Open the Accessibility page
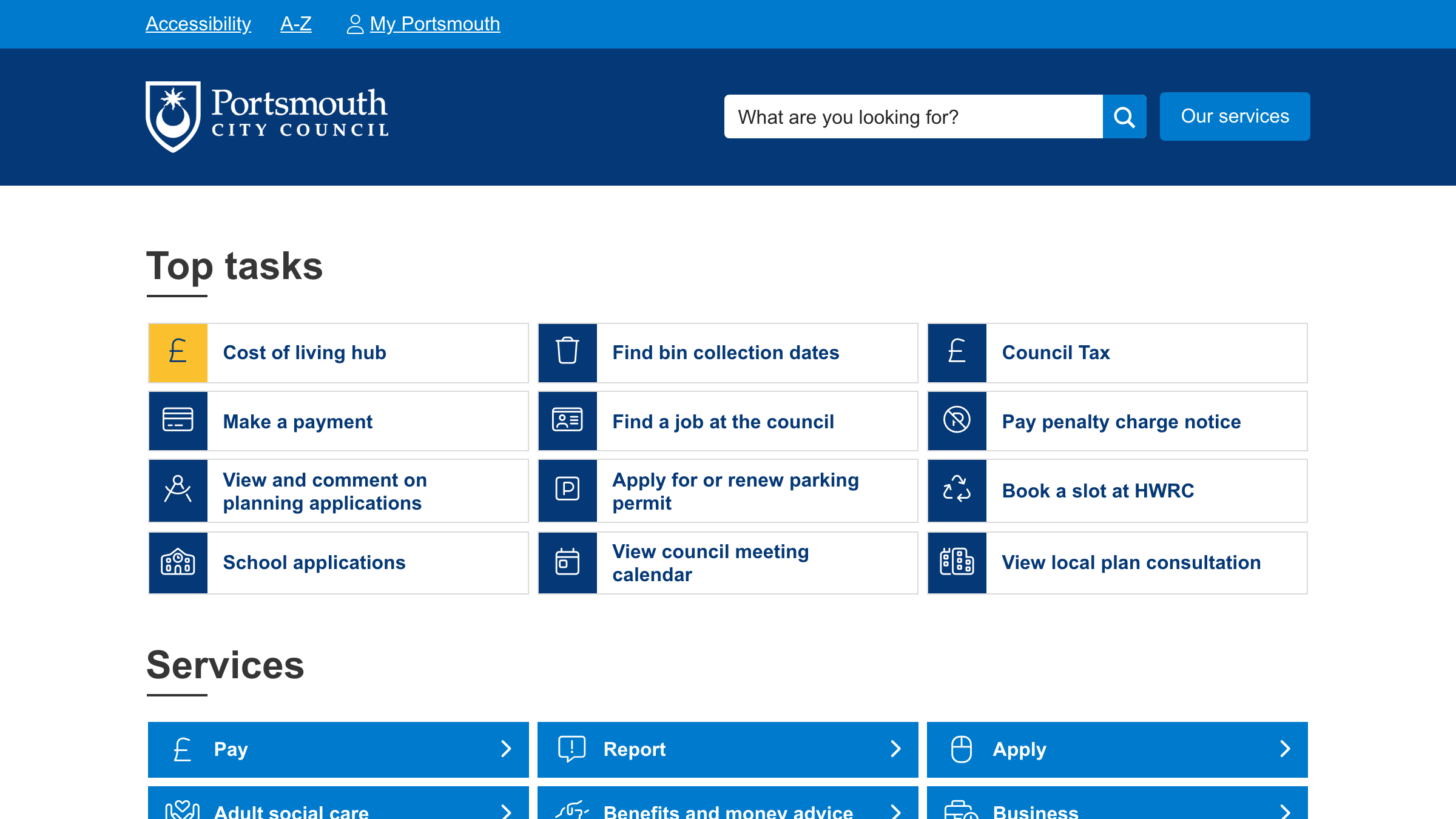 (198, 24)
